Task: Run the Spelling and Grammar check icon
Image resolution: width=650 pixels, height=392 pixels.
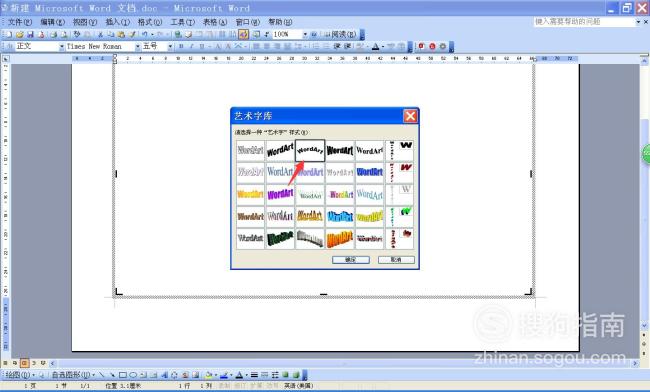Action: [77, 34]
